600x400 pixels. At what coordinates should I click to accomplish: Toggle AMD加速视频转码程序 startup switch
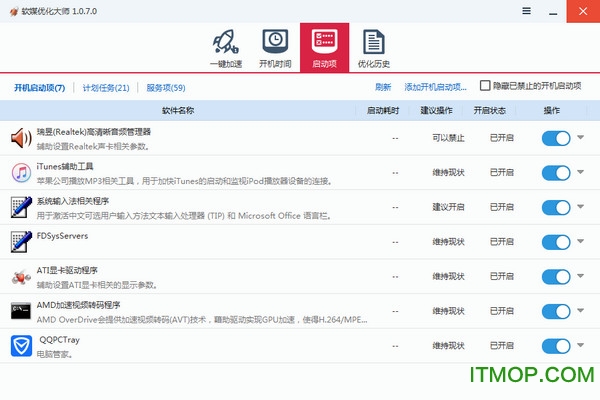[x=556, y=311]
